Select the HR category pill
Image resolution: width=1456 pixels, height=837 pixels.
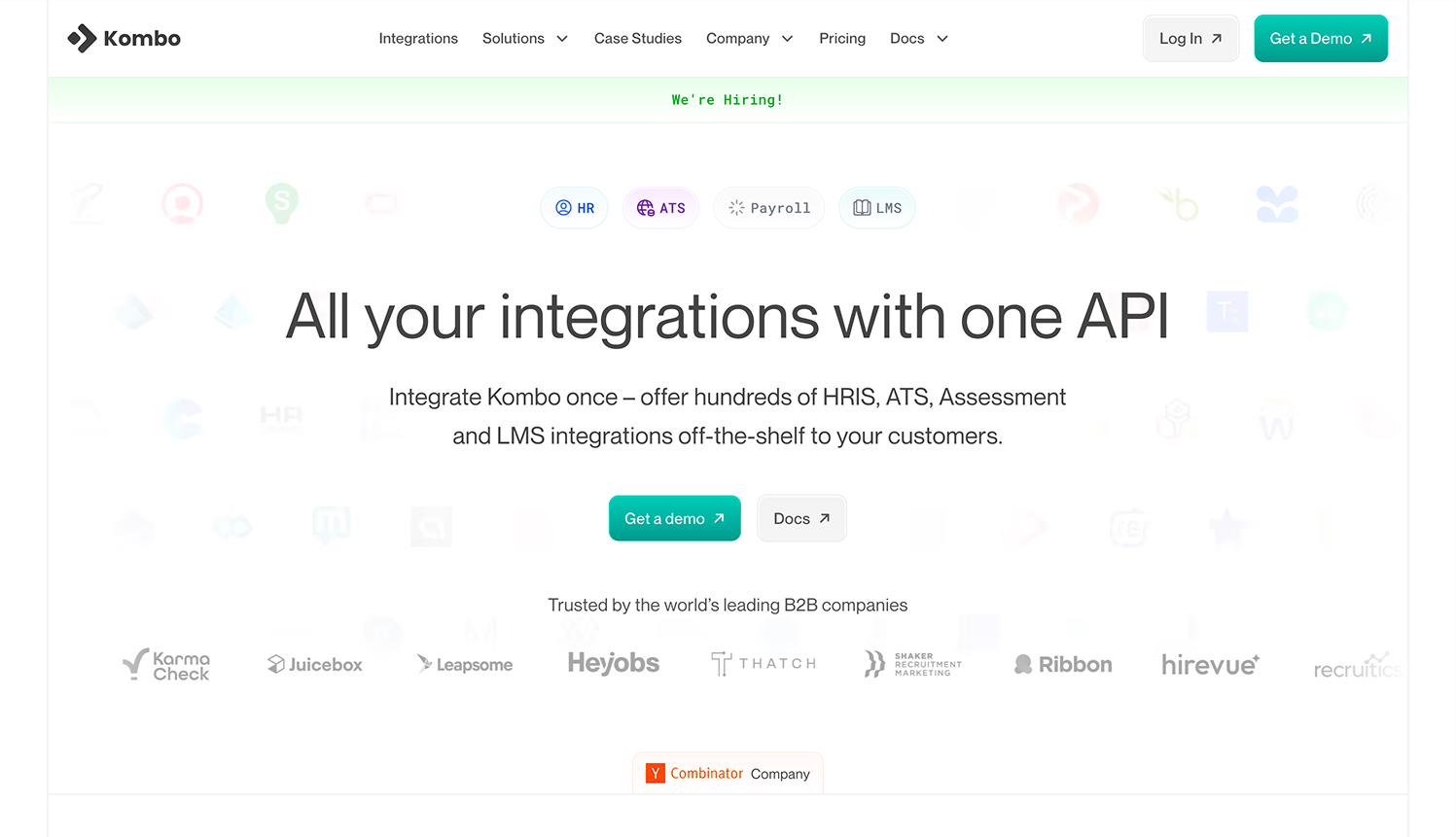point(575,208)
